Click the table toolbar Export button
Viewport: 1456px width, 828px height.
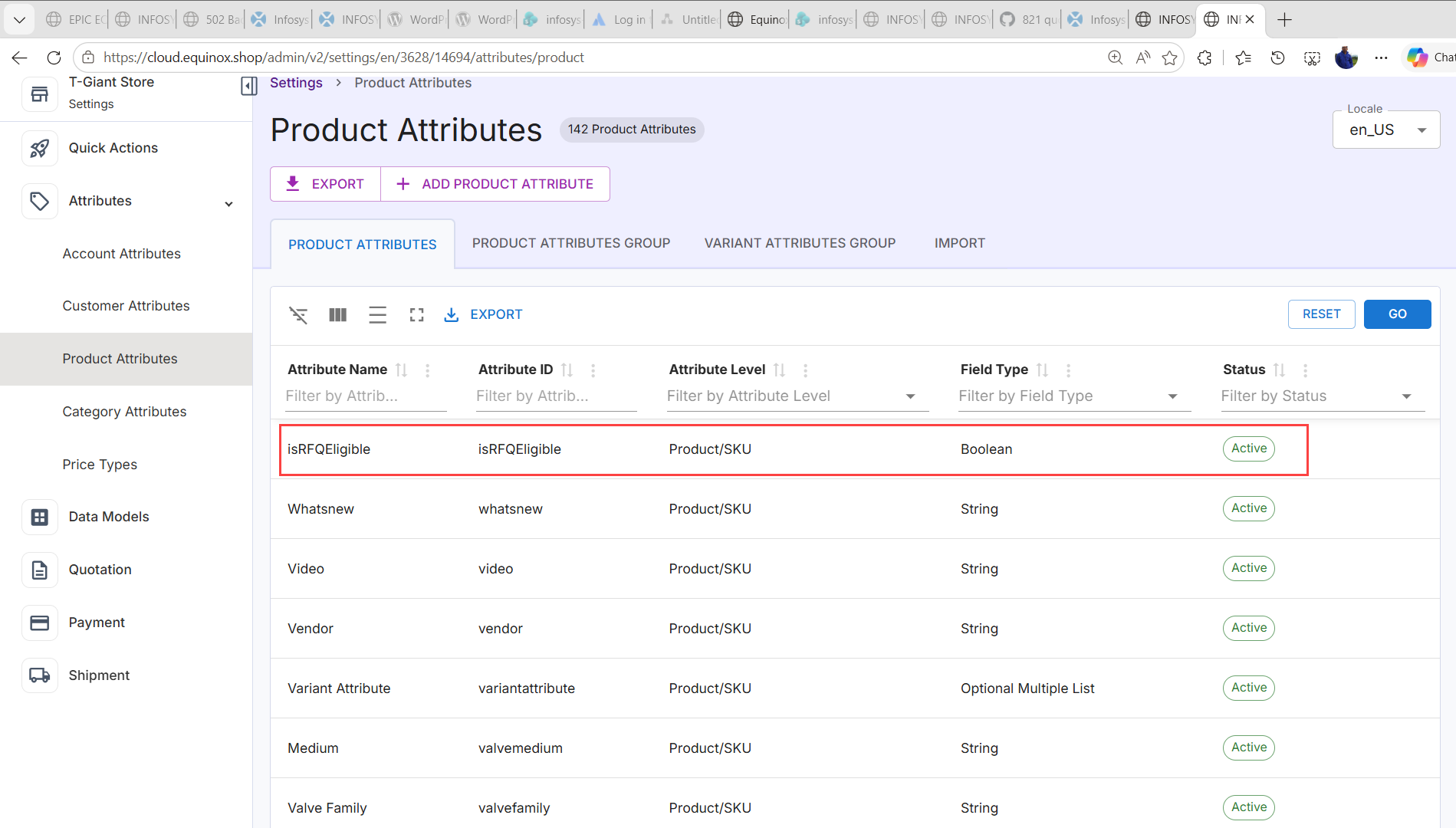point(483,314)
